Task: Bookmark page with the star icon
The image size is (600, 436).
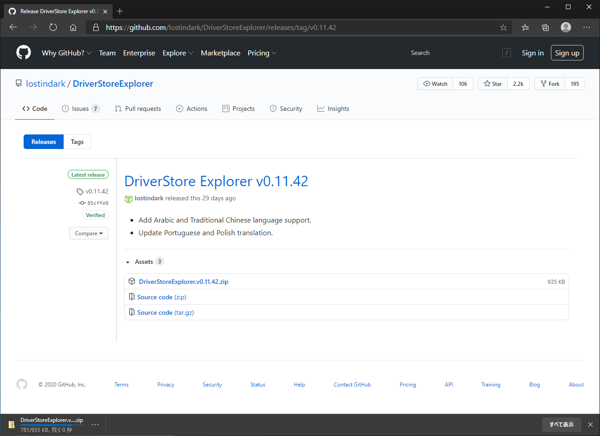Action: (x=503, y=28)
